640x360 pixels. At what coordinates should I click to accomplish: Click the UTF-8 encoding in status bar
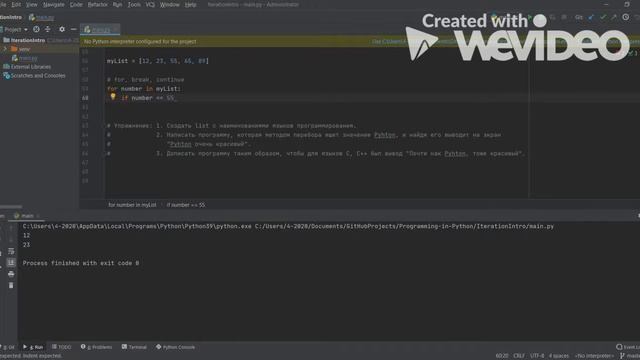[537, 356]
